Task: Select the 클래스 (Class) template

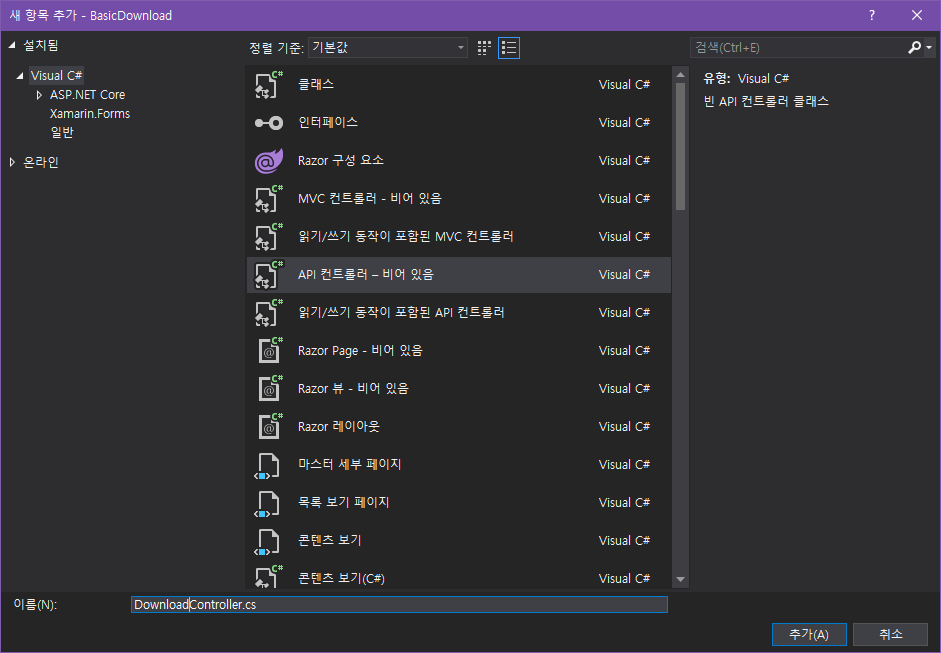Action: pos(320,84)
